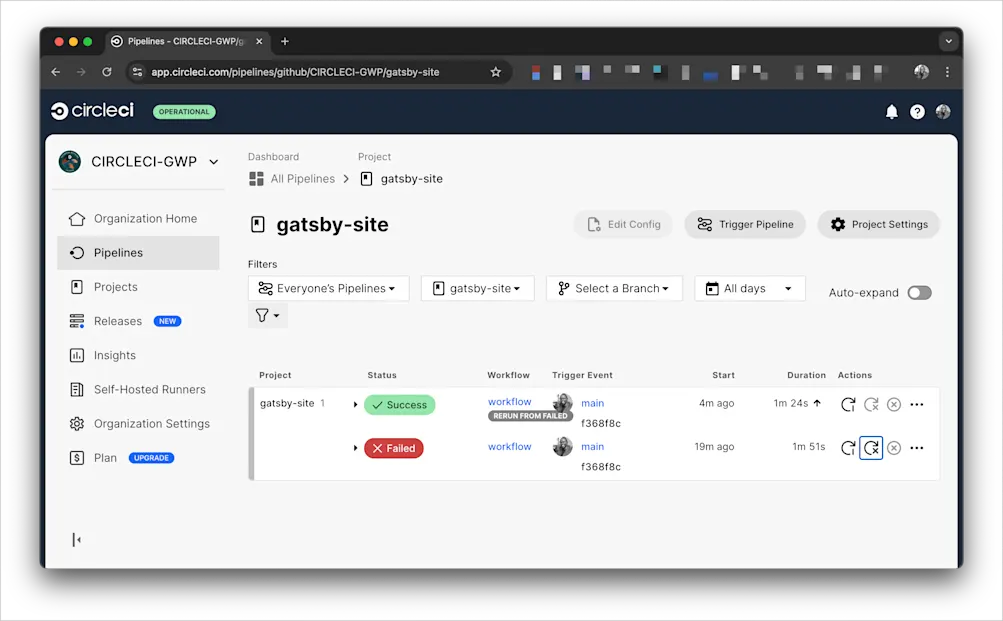Click gatsby-site project name in table
Screen dimensions: 1003x621
pyautogui.click(x=287, y=403)
